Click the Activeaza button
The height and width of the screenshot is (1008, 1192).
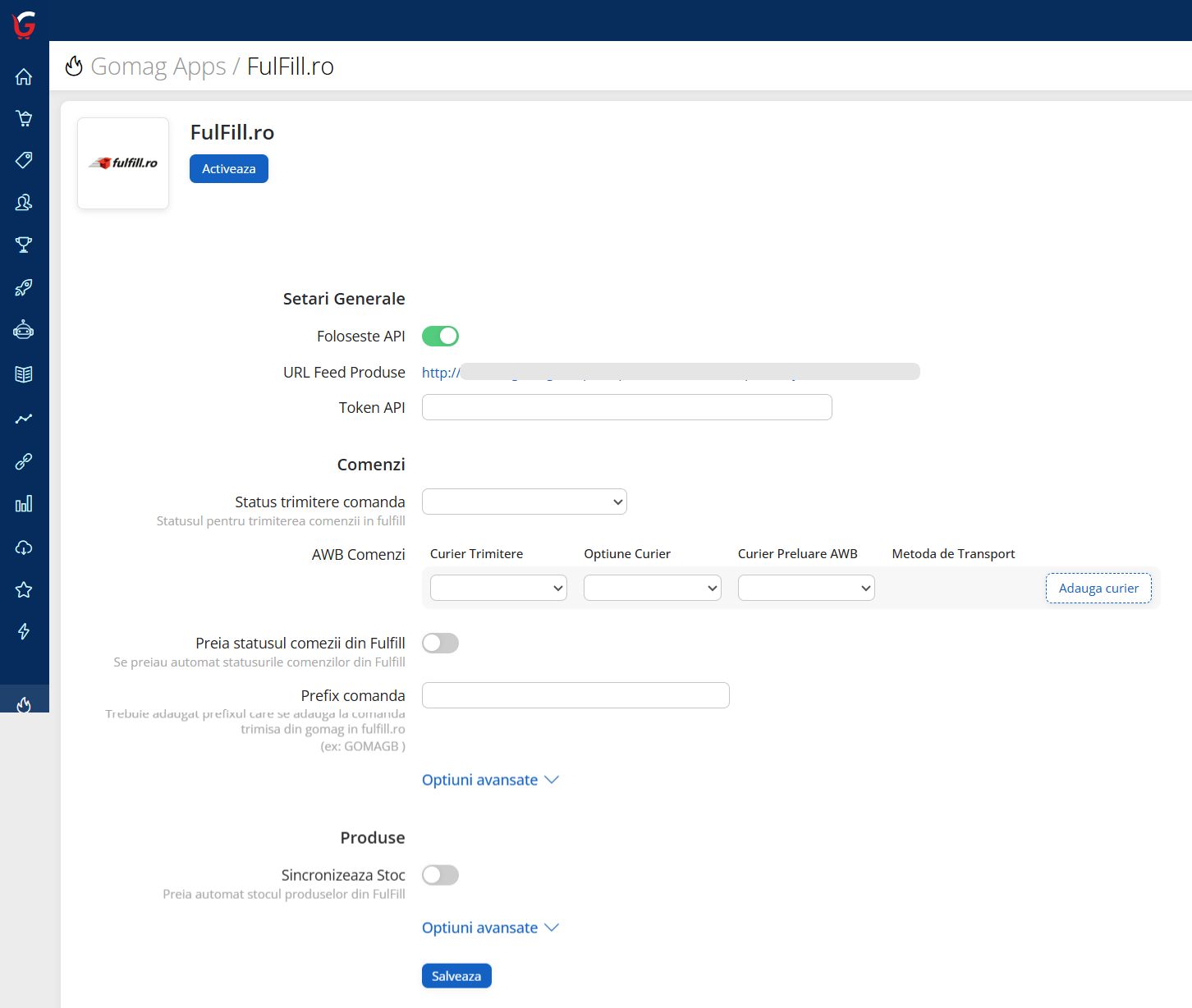coord(229,169)
